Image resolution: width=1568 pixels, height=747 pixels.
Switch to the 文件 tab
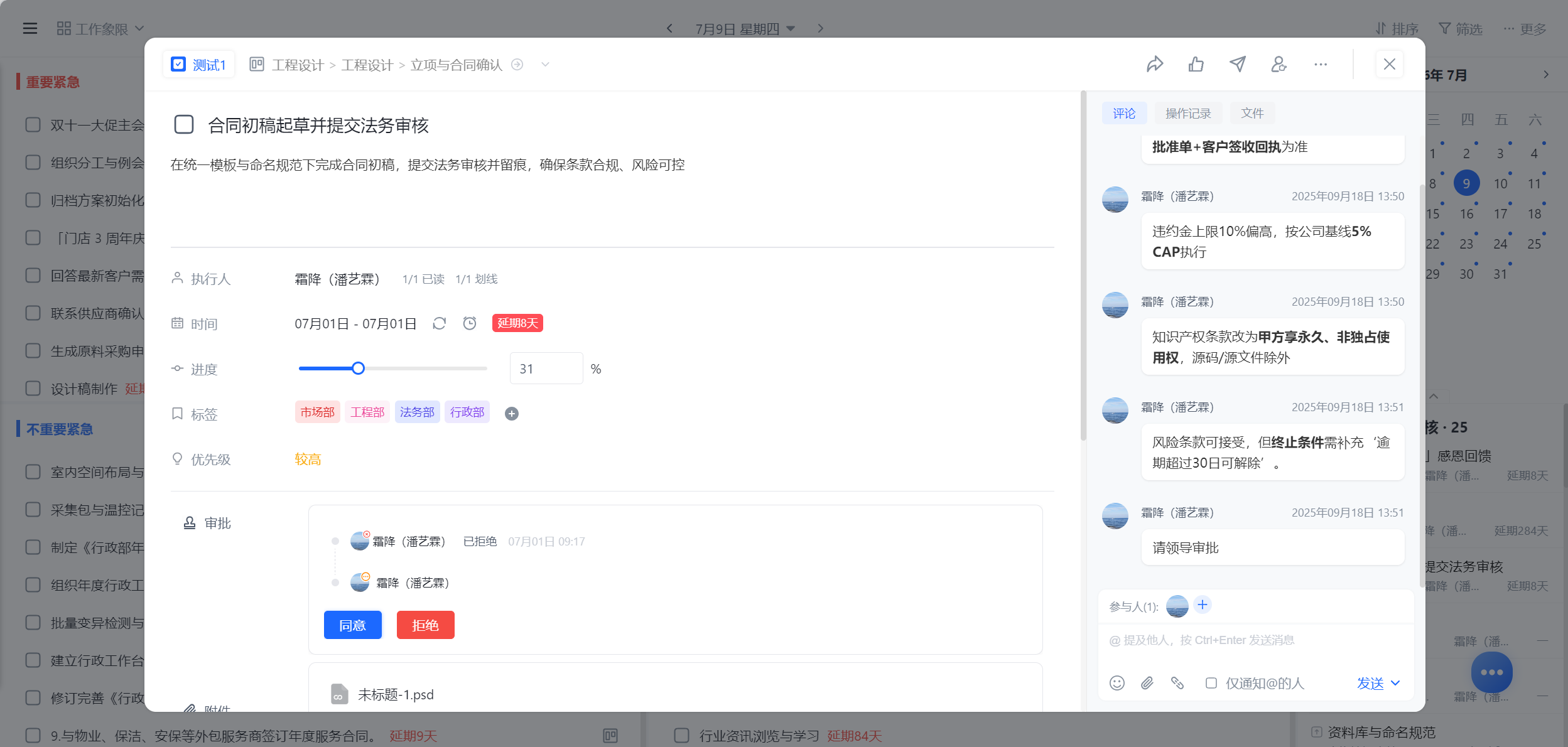coord(1252,113)
